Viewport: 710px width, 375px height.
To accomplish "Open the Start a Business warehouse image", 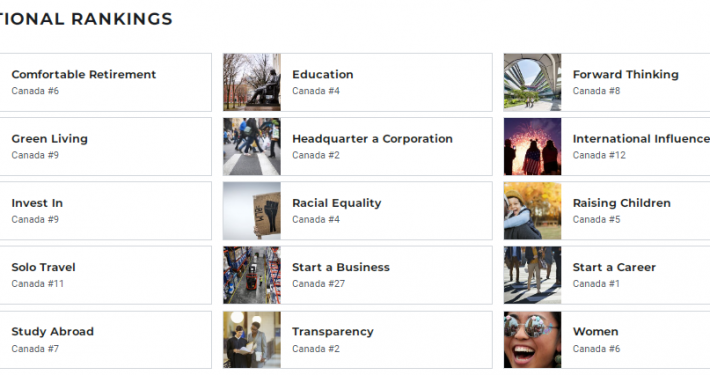I will pos(252,275).
